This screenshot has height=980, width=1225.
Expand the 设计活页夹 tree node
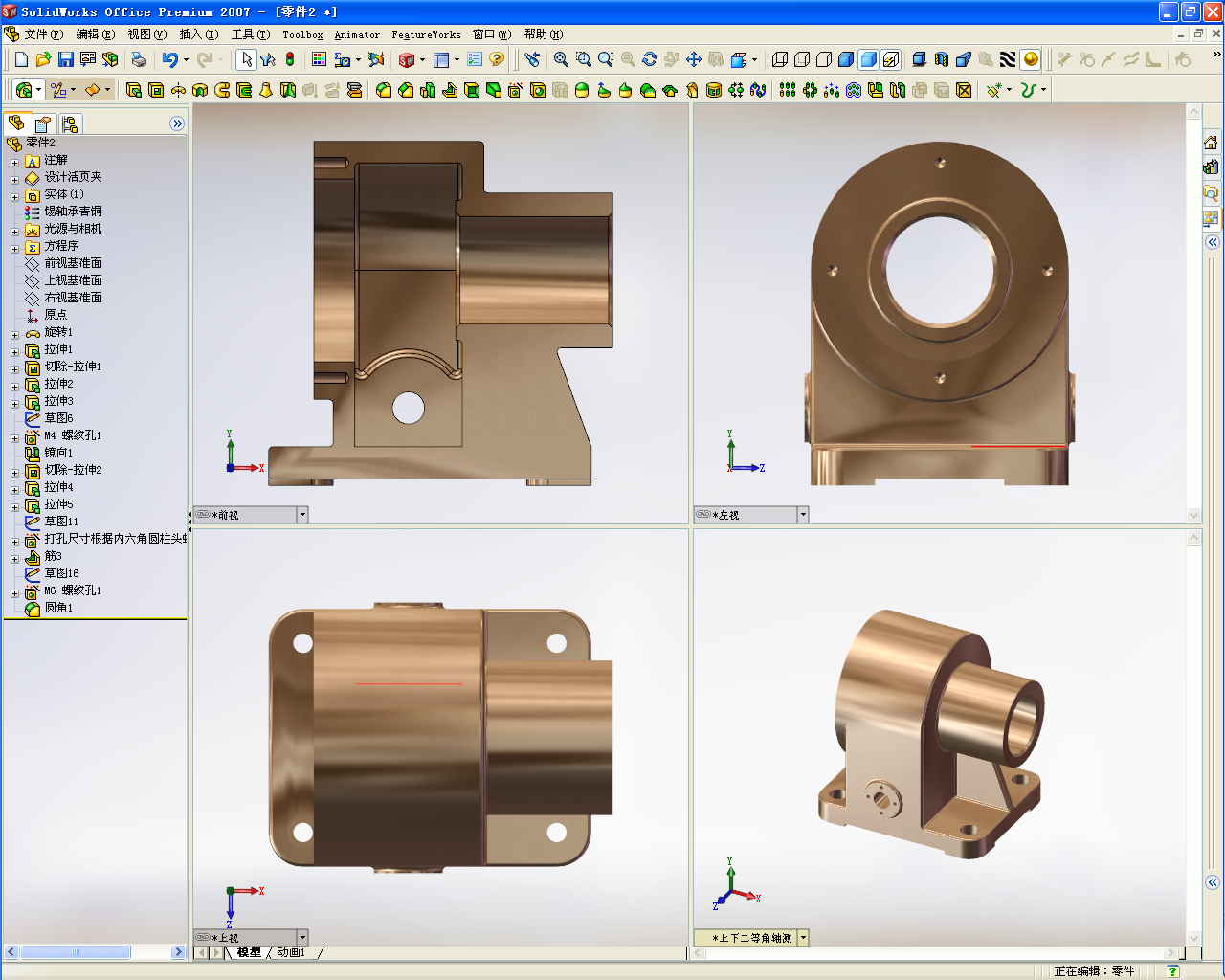14,179
